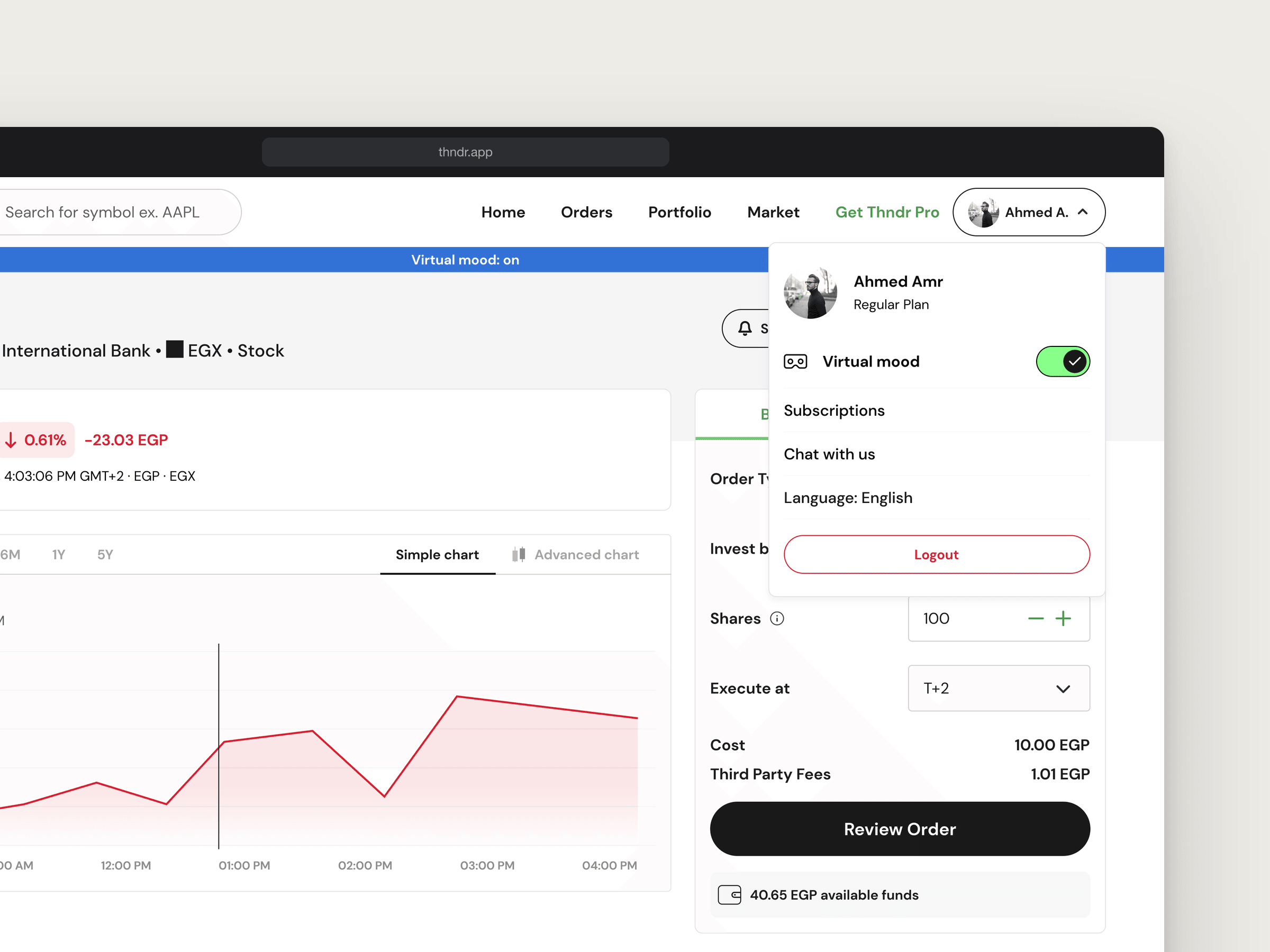
Task: Turn off the Virtual mood switch
Action: click(x=1063, y=362)
